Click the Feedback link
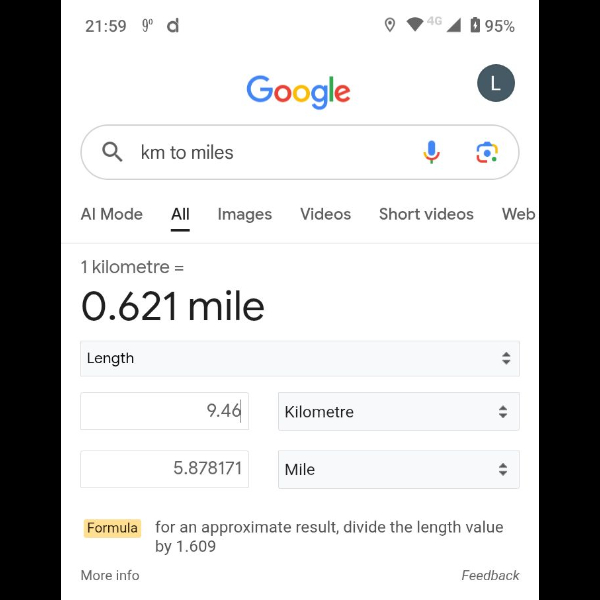The image size is (600, 600). (x=490, y=575)
